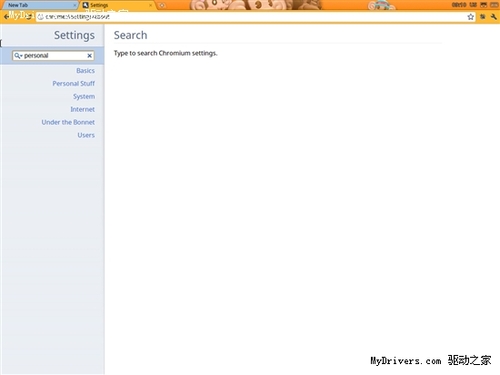Open the Internet settings section

tap(82, 109)
